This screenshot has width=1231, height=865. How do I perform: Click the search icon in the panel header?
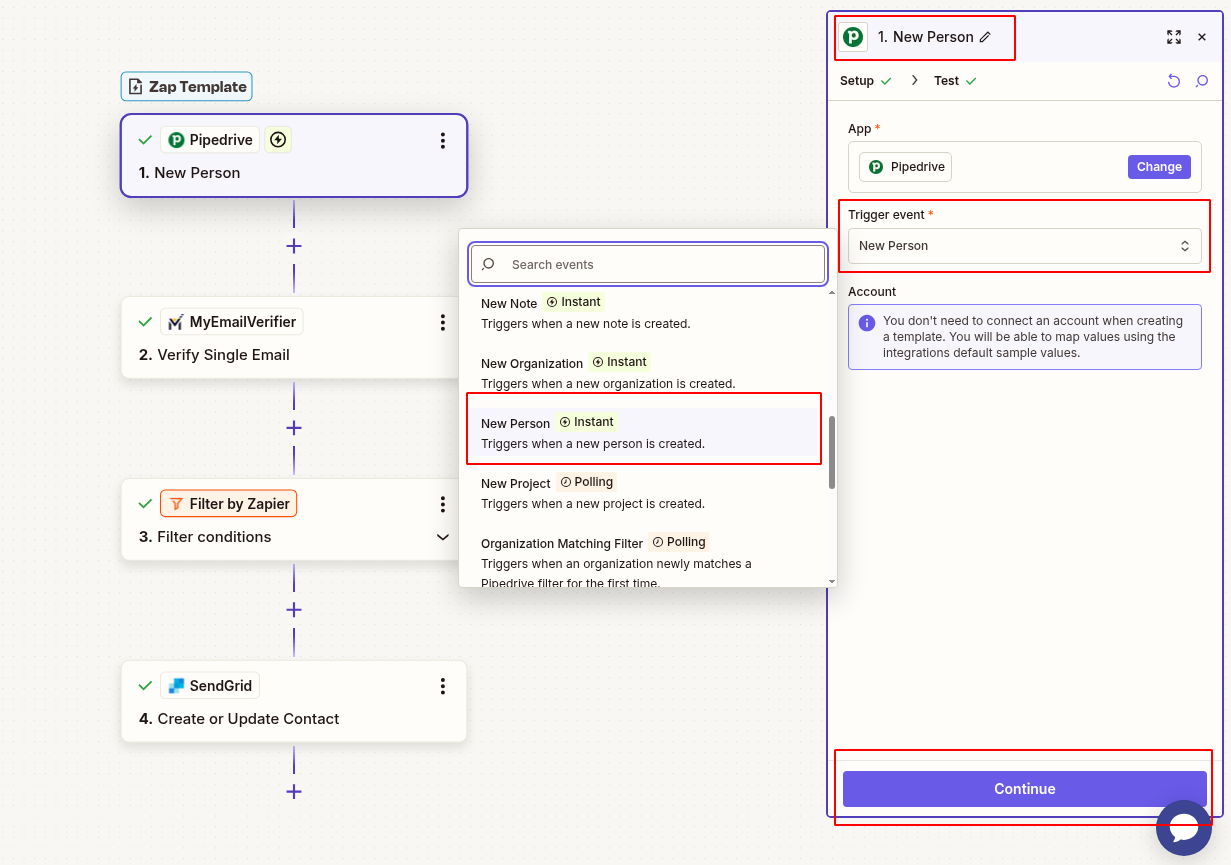(x=1202, y=80)
